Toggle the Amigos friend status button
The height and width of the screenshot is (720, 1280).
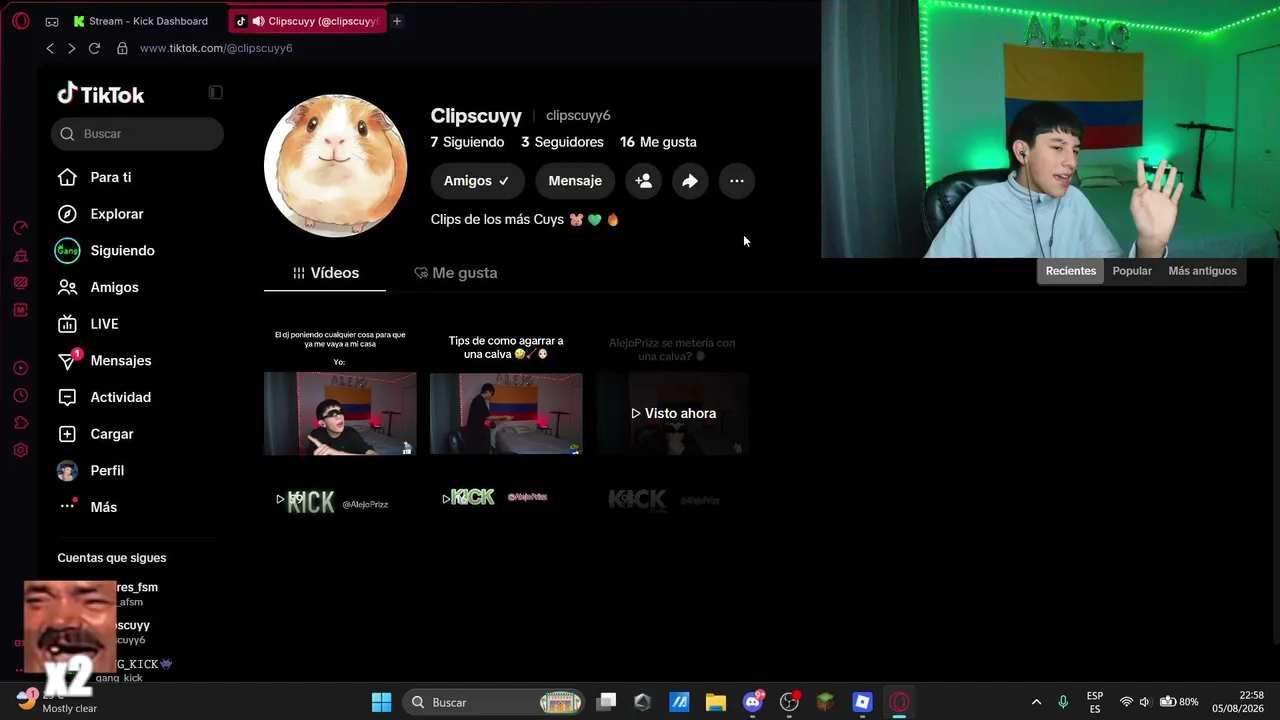pyautogui.click(x=476, y=181)
